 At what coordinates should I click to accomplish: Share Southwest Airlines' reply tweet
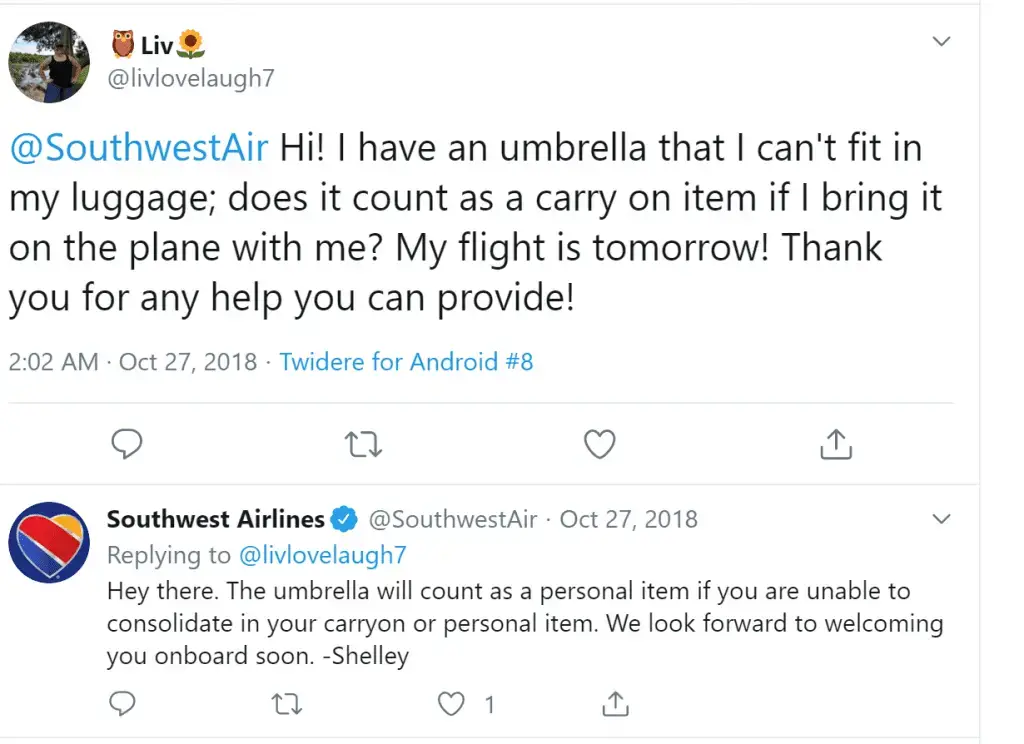[x=615, y=704]
